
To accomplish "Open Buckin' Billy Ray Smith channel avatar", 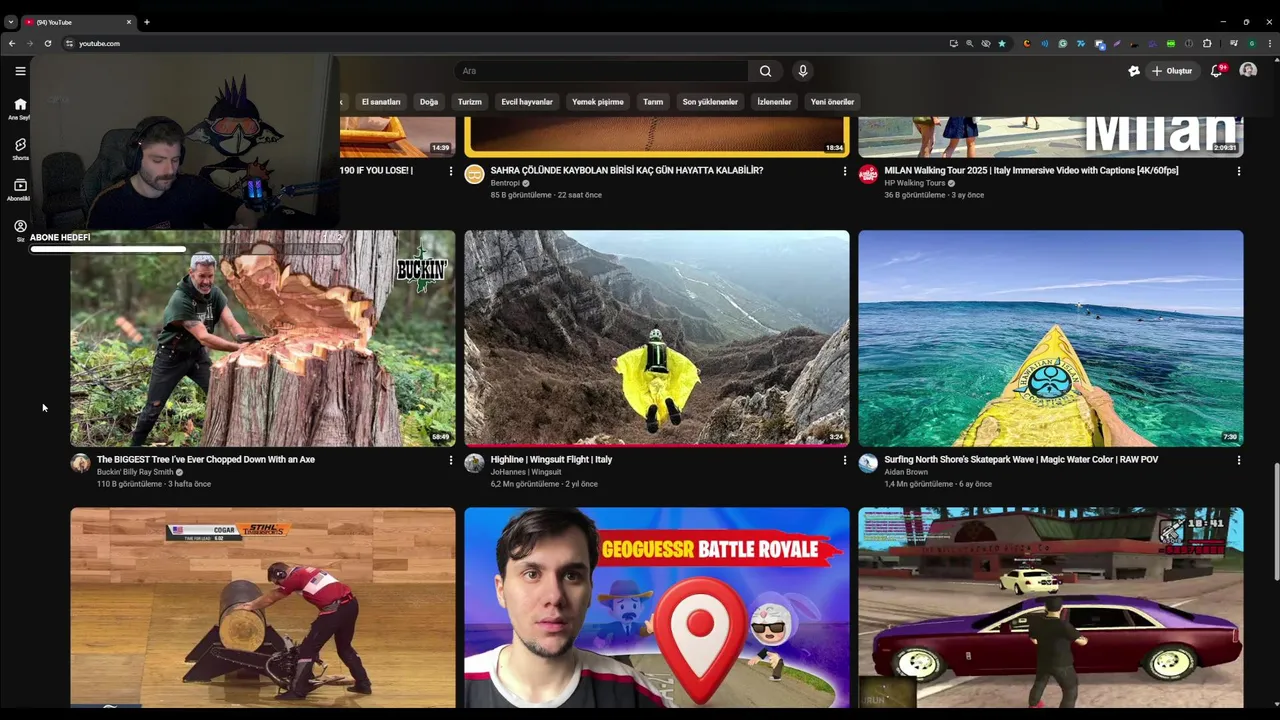I will [80, 463].
